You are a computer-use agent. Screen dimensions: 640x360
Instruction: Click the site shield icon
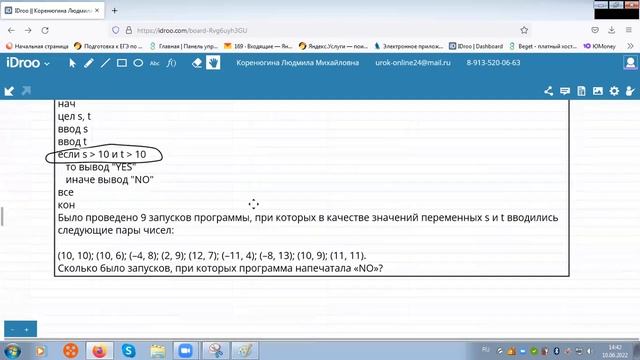116,30
